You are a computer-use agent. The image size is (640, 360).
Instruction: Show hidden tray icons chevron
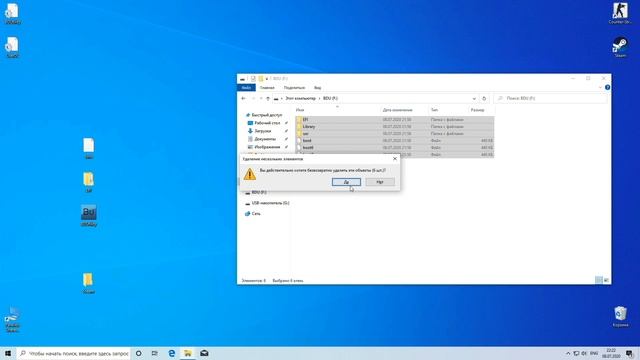coord(568,353)
